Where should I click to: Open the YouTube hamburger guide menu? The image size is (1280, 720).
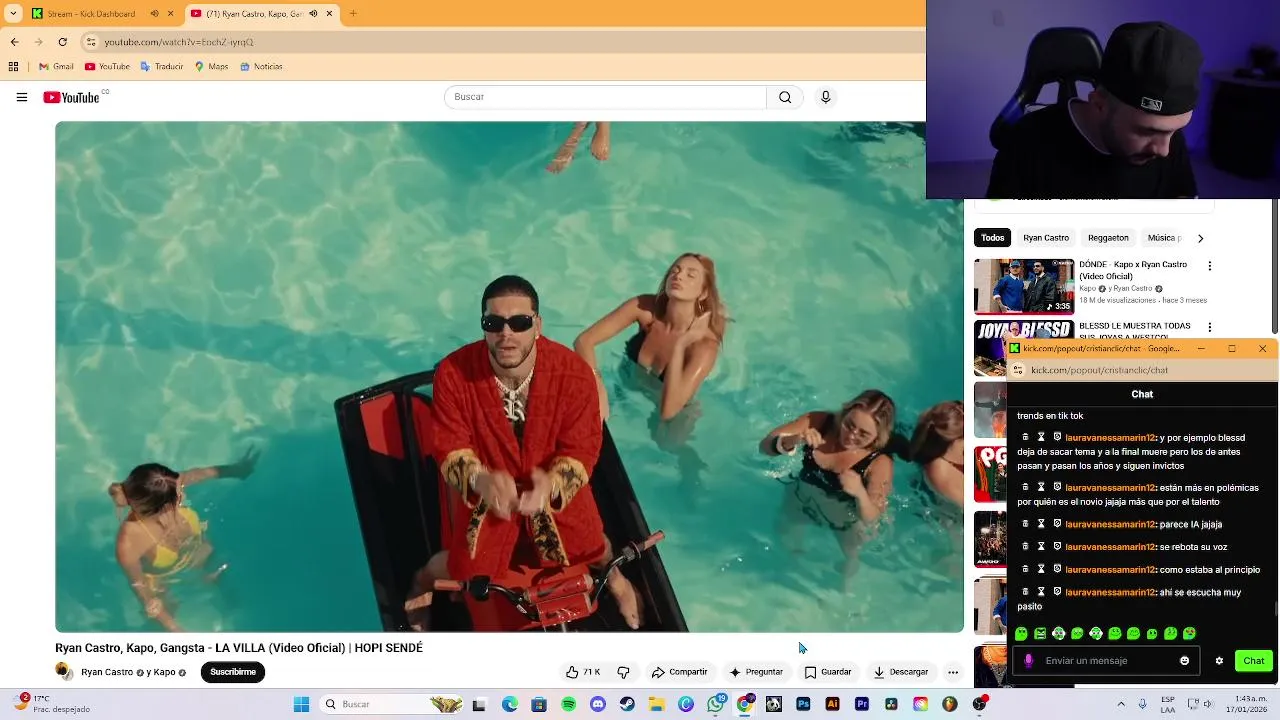[x=21, y=97]
